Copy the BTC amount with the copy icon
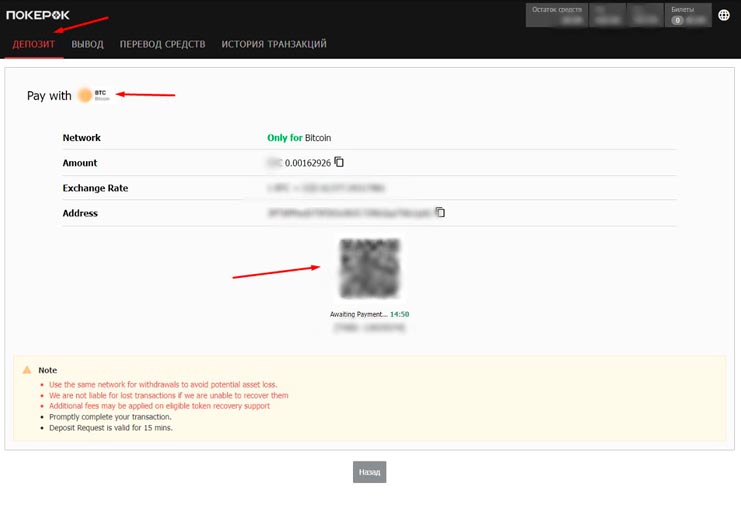Screen dimensions: 741x515 coord(339,162)
